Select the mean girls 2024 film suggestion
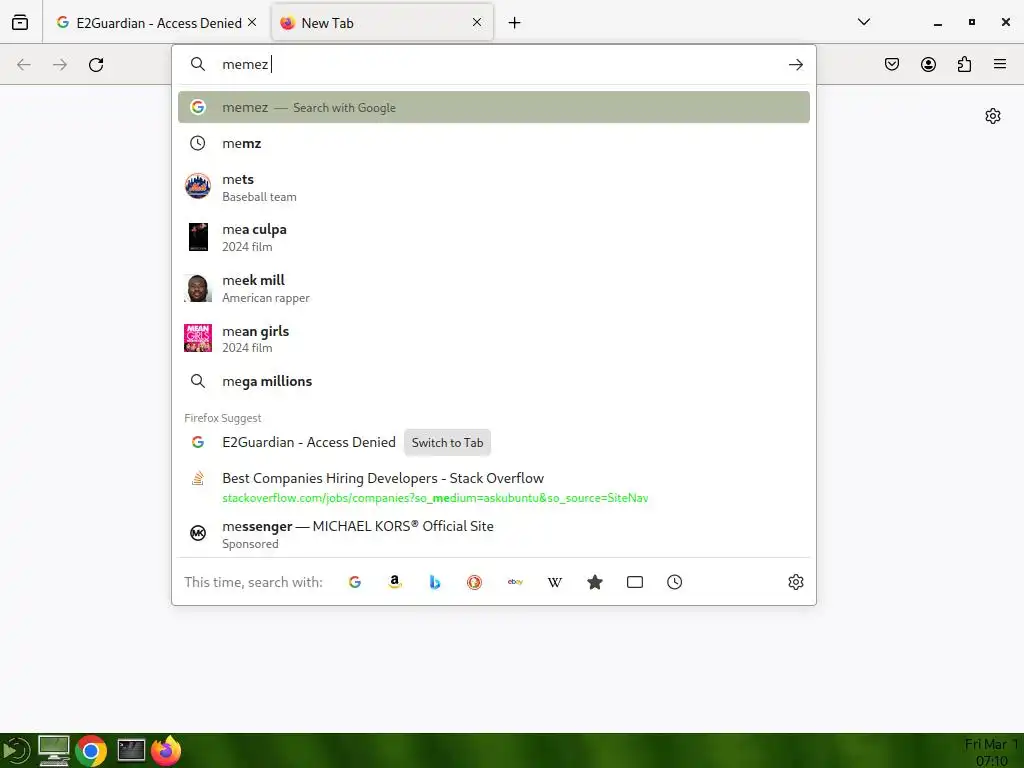 [x=494, y=338]
